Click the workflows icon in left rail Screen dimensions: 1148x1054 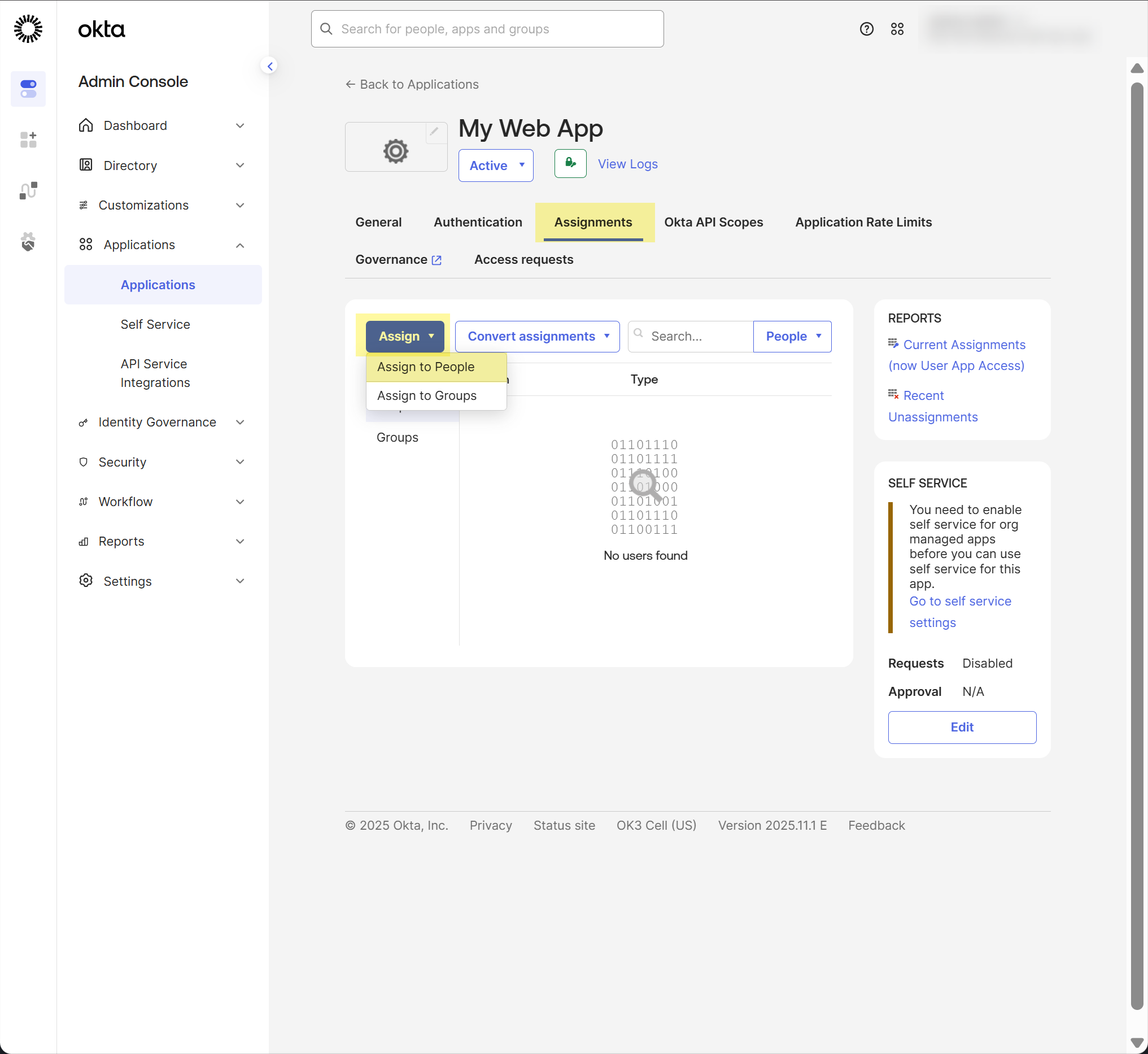click(x=28, y=190)
